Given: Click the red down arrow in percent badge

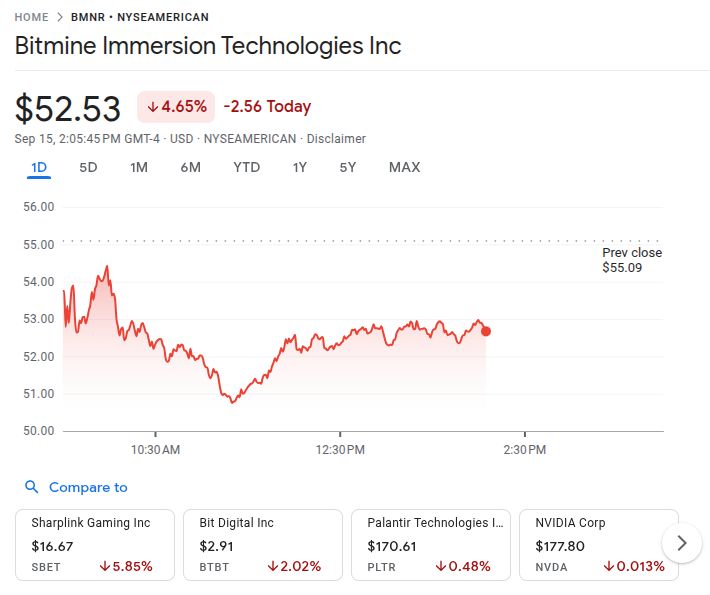Looking at the screenshot, I should click(x=152, y=106).
